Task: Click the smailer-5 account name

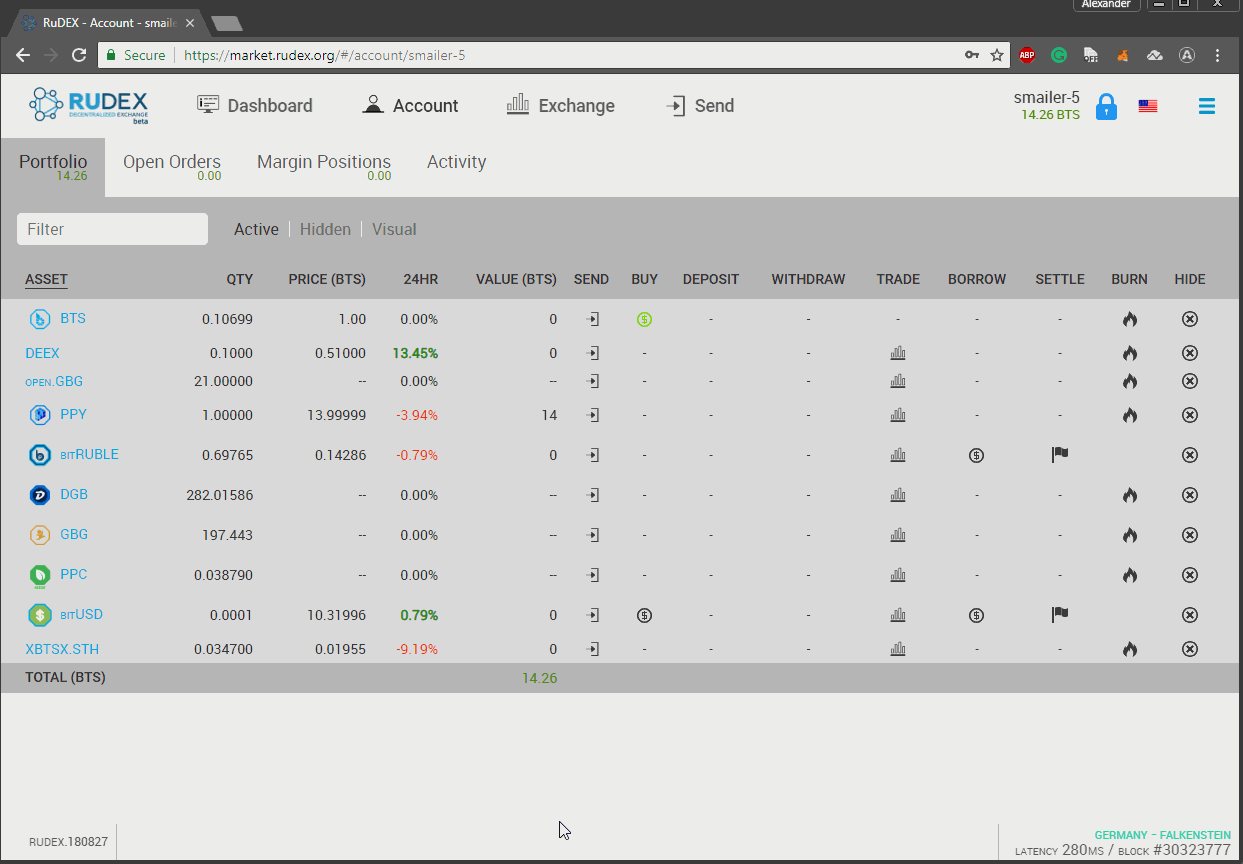Action: click(x=1046, y=97)
